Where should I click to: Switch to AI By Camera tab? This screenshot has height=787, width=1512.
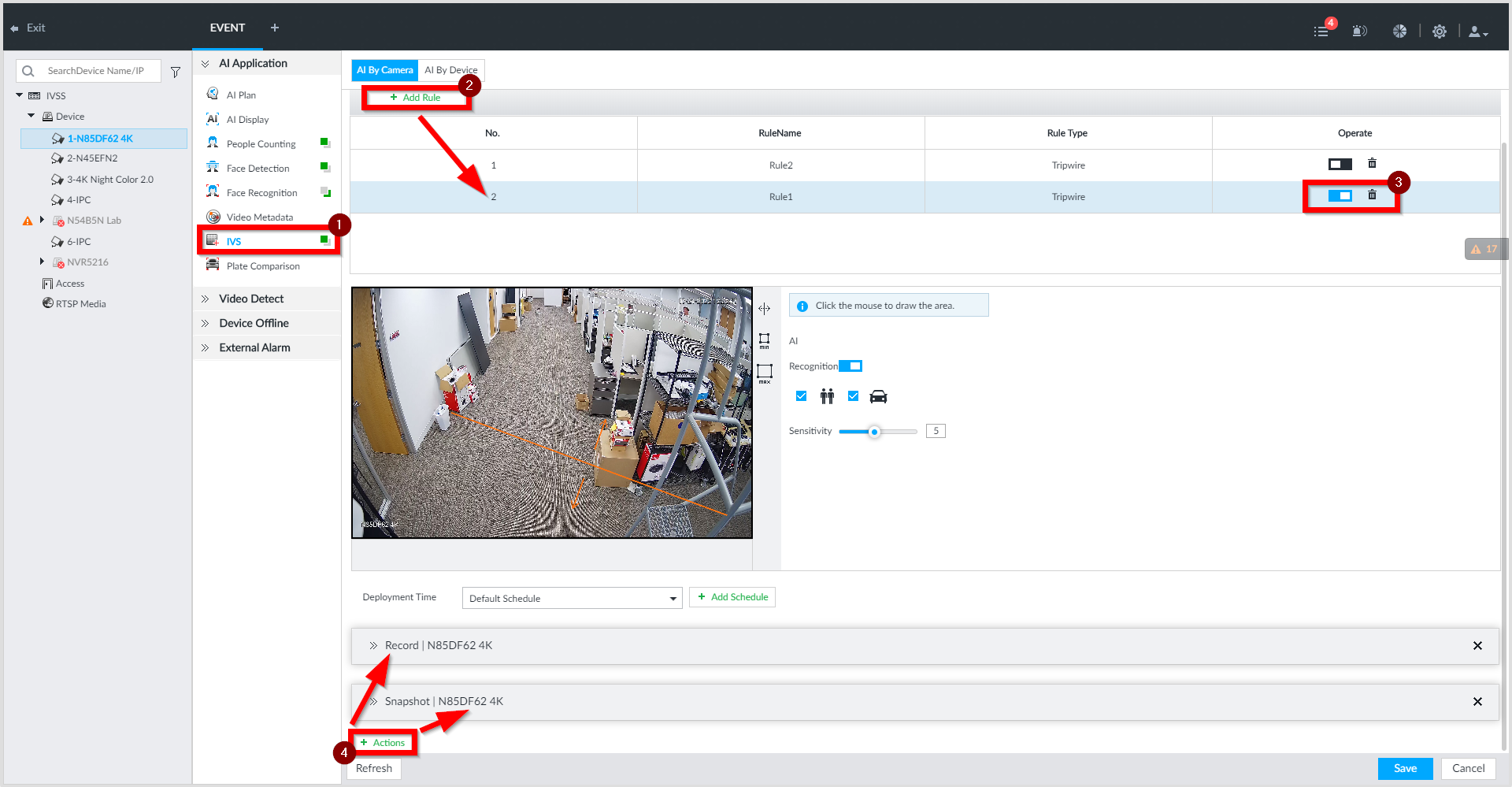point(384,70)
